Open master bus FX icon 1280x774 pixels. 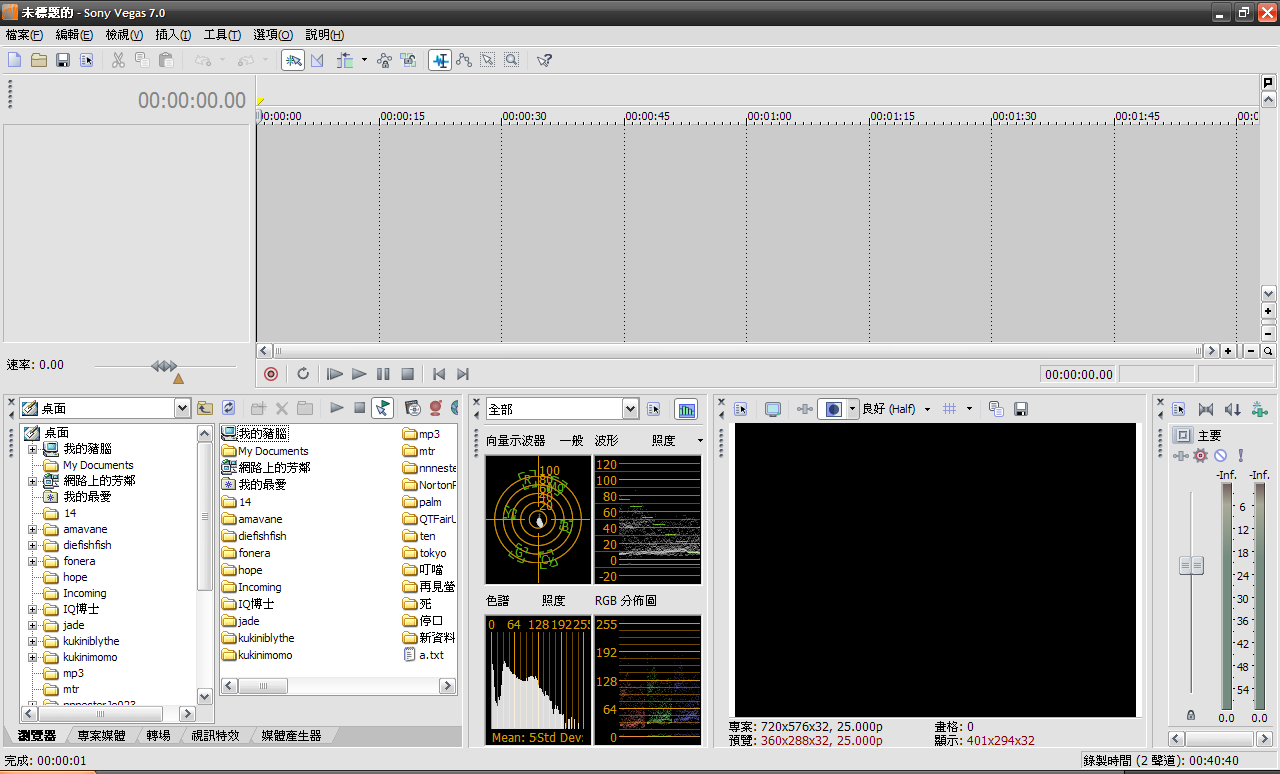(1181, 455)
